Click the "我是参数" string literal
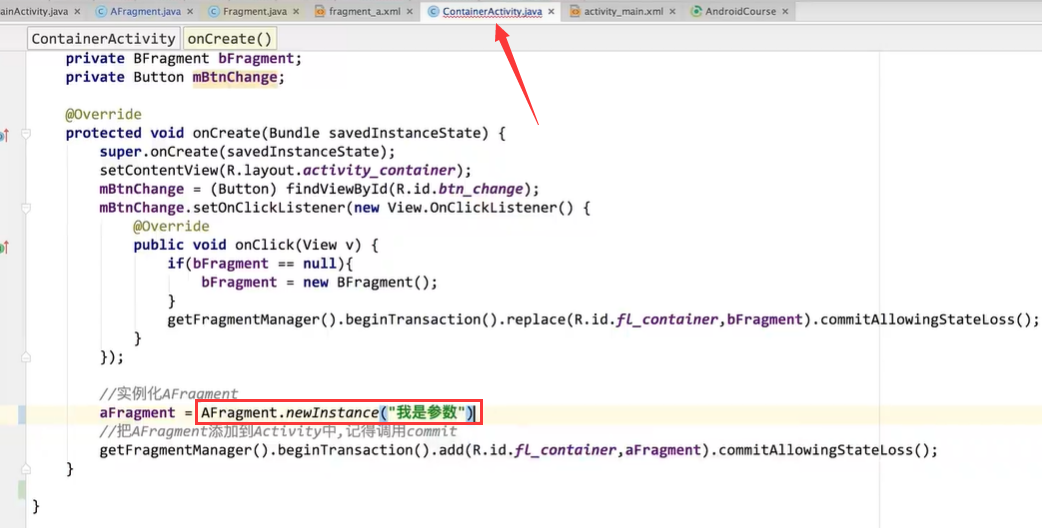Screen dimensions: 1042x528 click(x=425, y=413)
